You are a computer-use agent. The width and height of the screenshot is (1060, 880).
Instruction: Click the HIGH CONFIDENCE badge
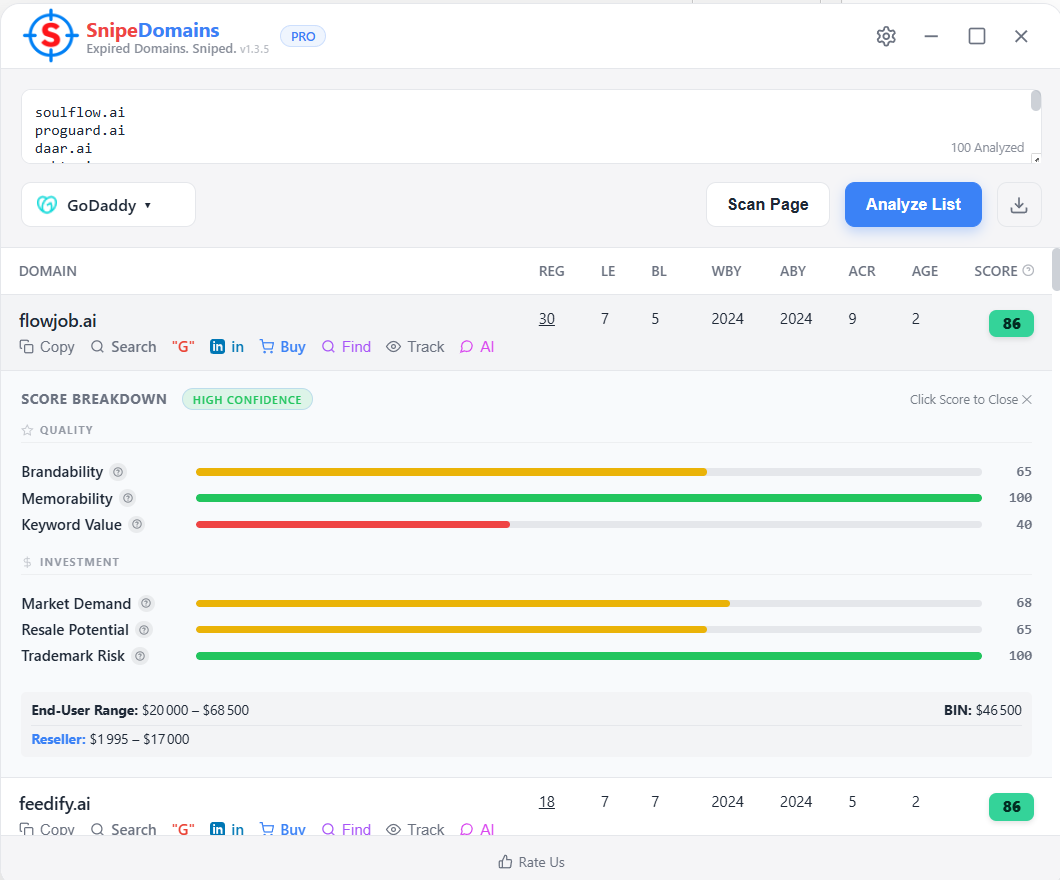(x=247, y=399)
